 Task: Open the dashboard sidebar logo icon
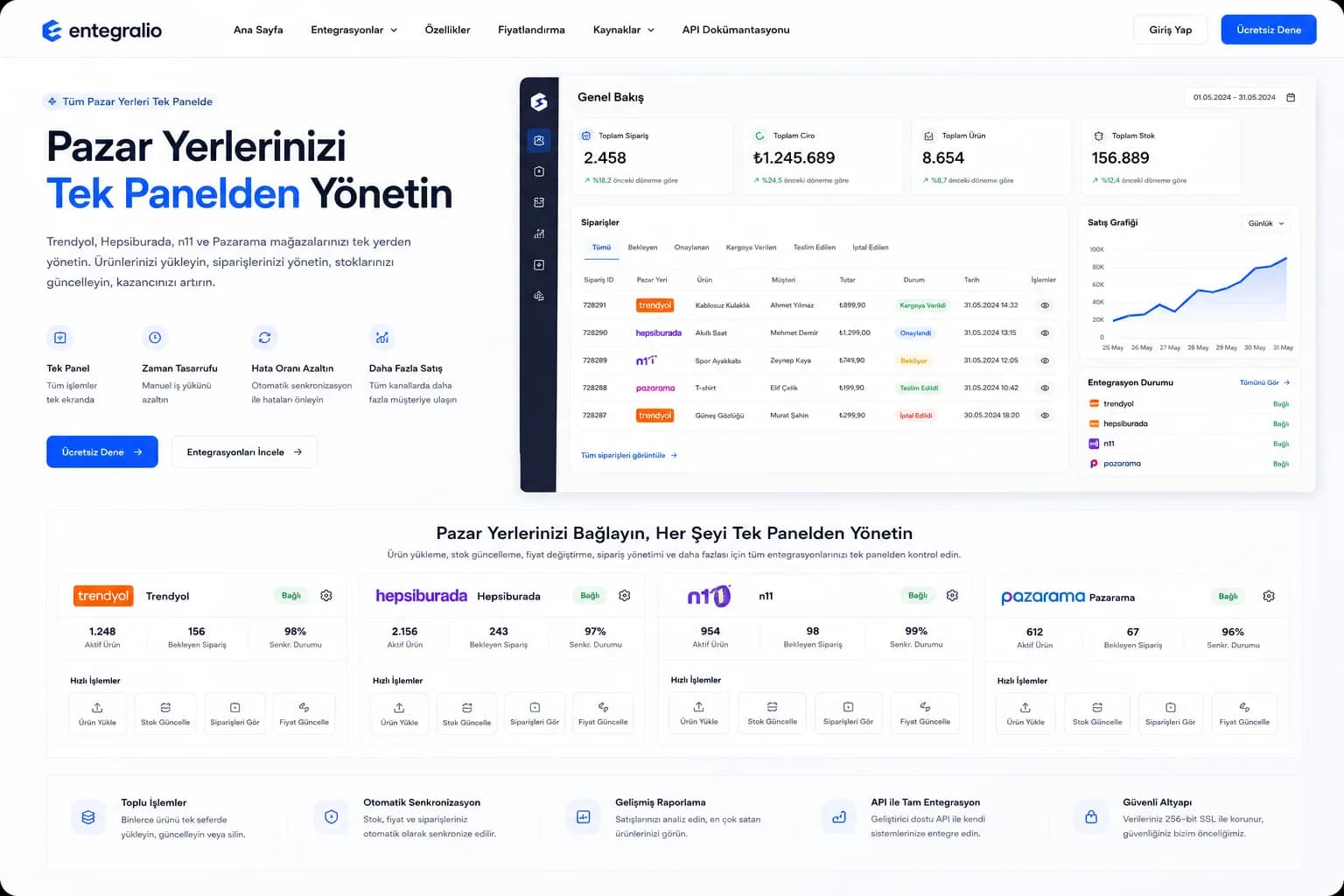[539, 102]
